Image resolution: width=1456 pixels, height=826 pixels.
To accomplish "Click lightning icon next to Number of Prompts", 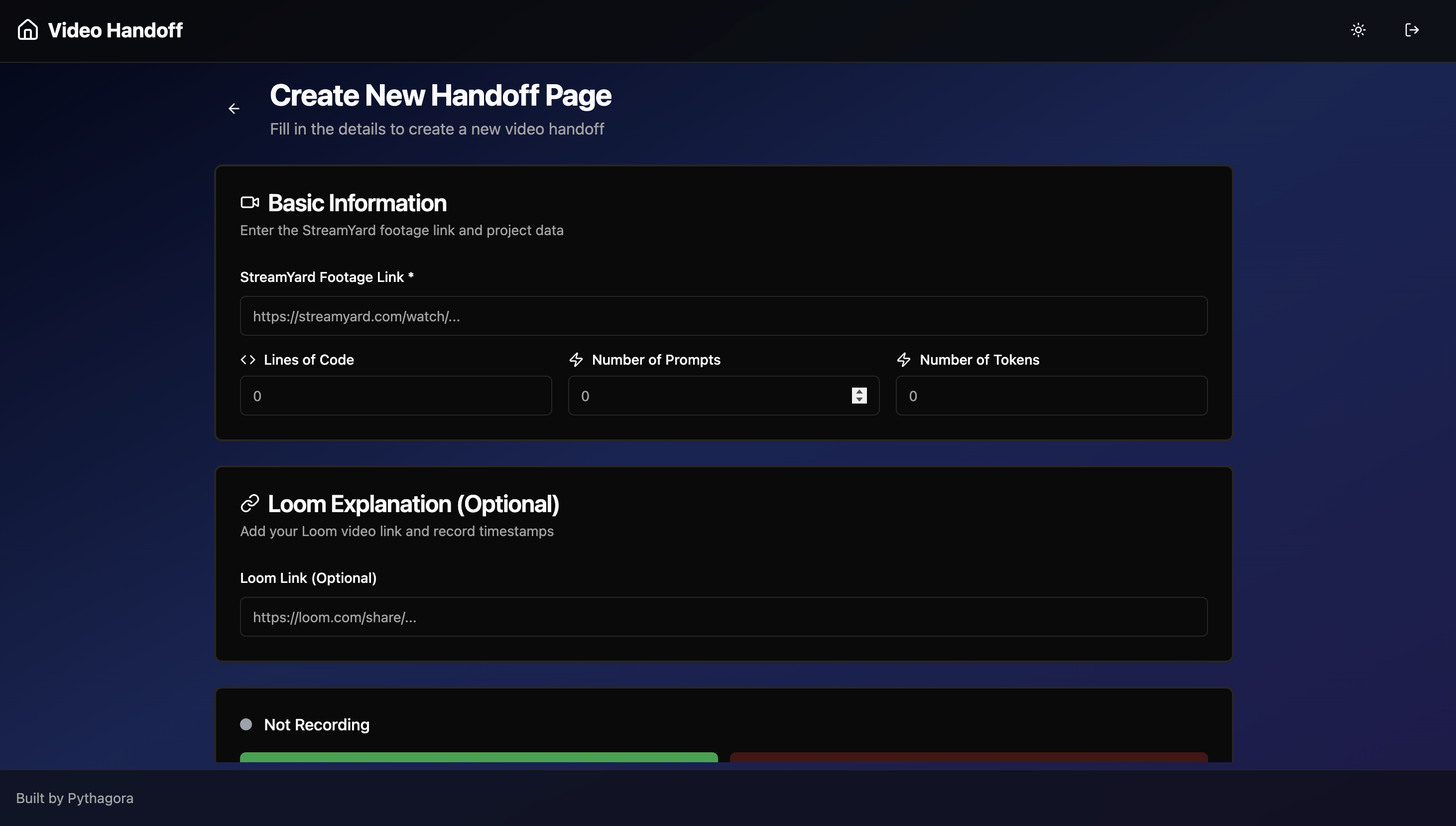I will click(576, 360).
